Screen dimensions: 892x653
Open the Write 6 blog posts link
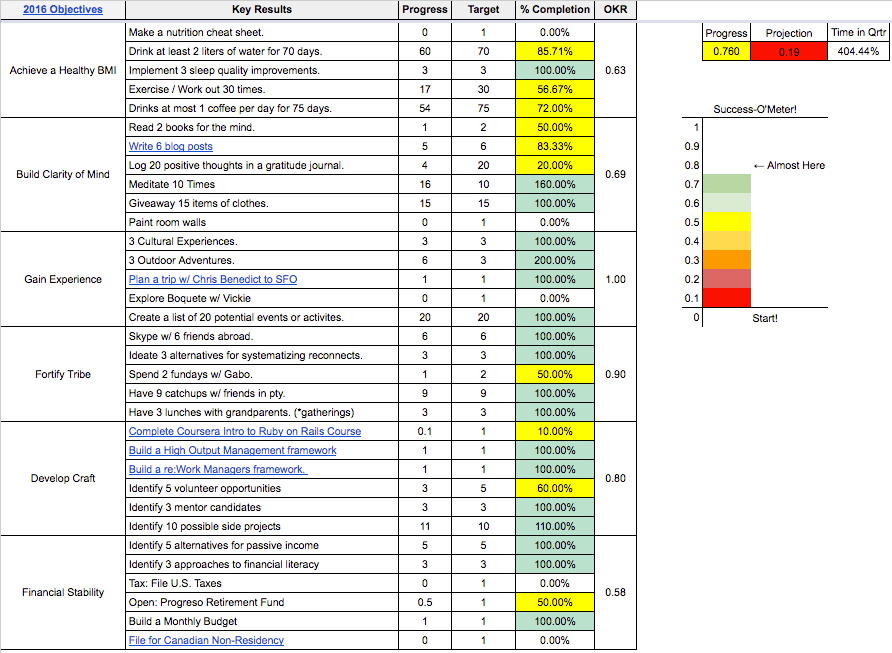(x=170, y=147)
